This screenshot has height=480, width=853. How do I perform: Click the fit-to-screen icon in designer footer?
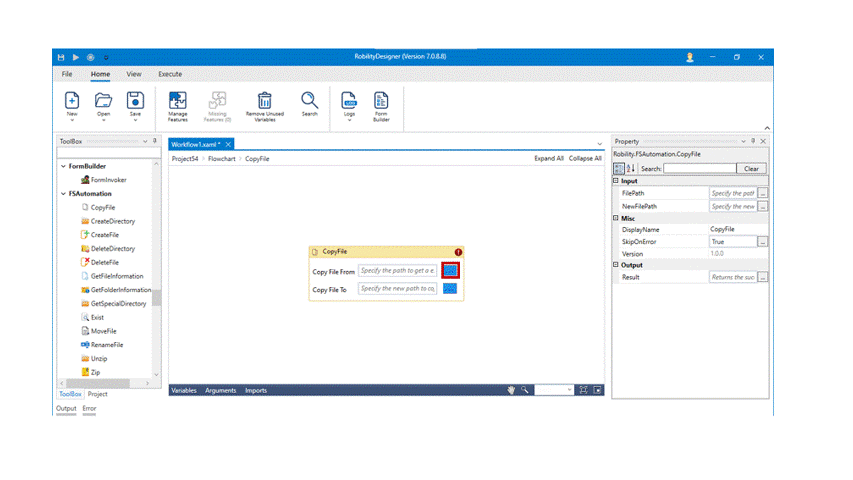point(583,390)
